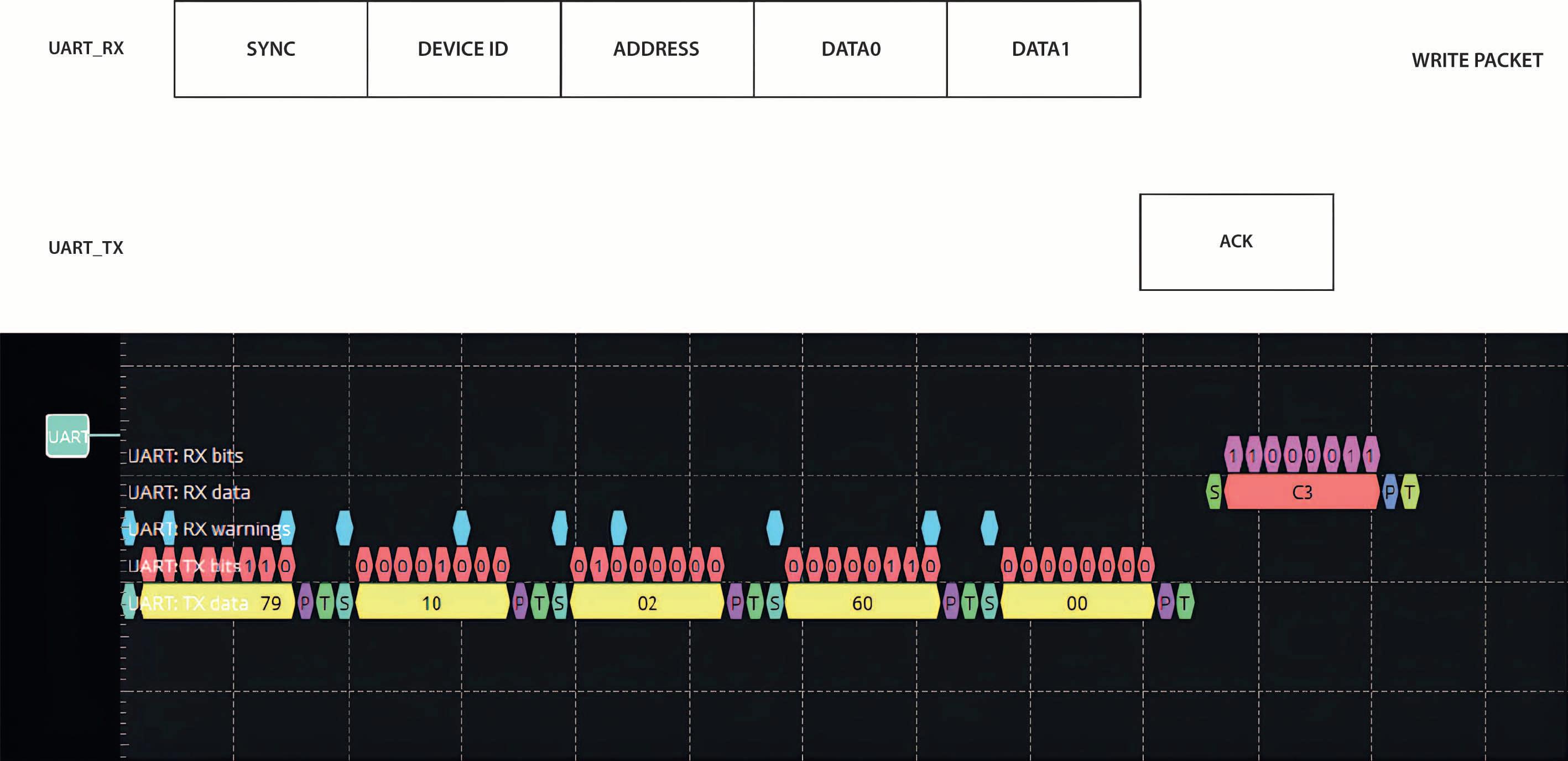This screenshot has width=1568, height=761.
Task: Select the yellow TX data byte 10
Action: click(431, 603)
